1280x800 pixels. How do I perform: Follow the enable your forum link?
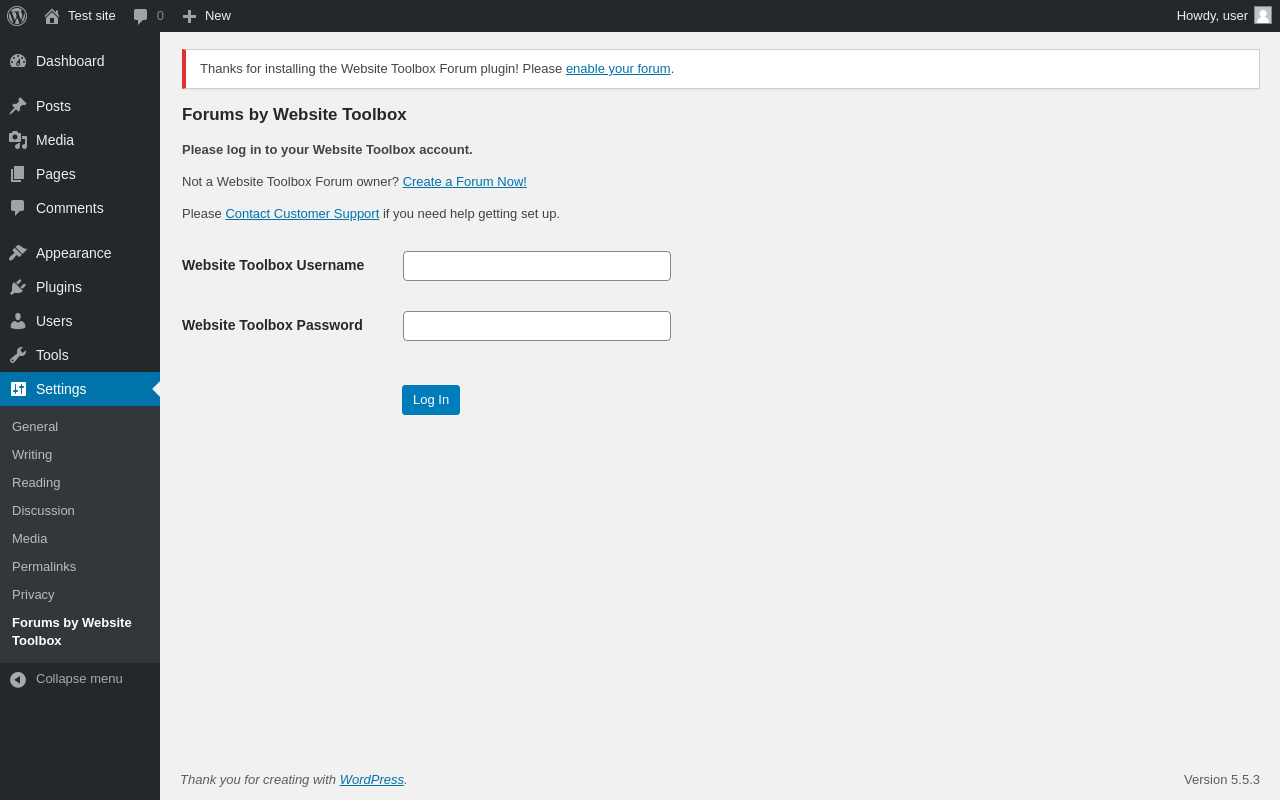point(618,69)
